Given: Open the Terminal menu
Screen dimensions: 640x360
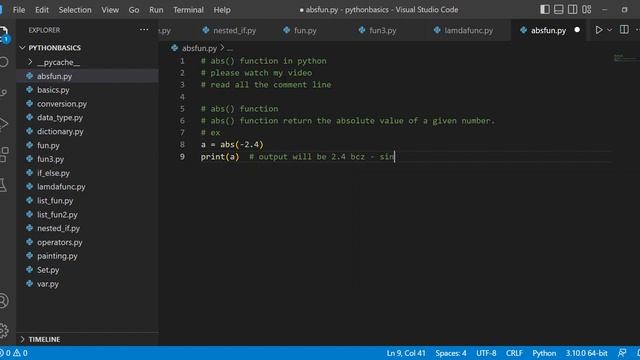Looking at the screenshot, I should [x=188, y=10].
